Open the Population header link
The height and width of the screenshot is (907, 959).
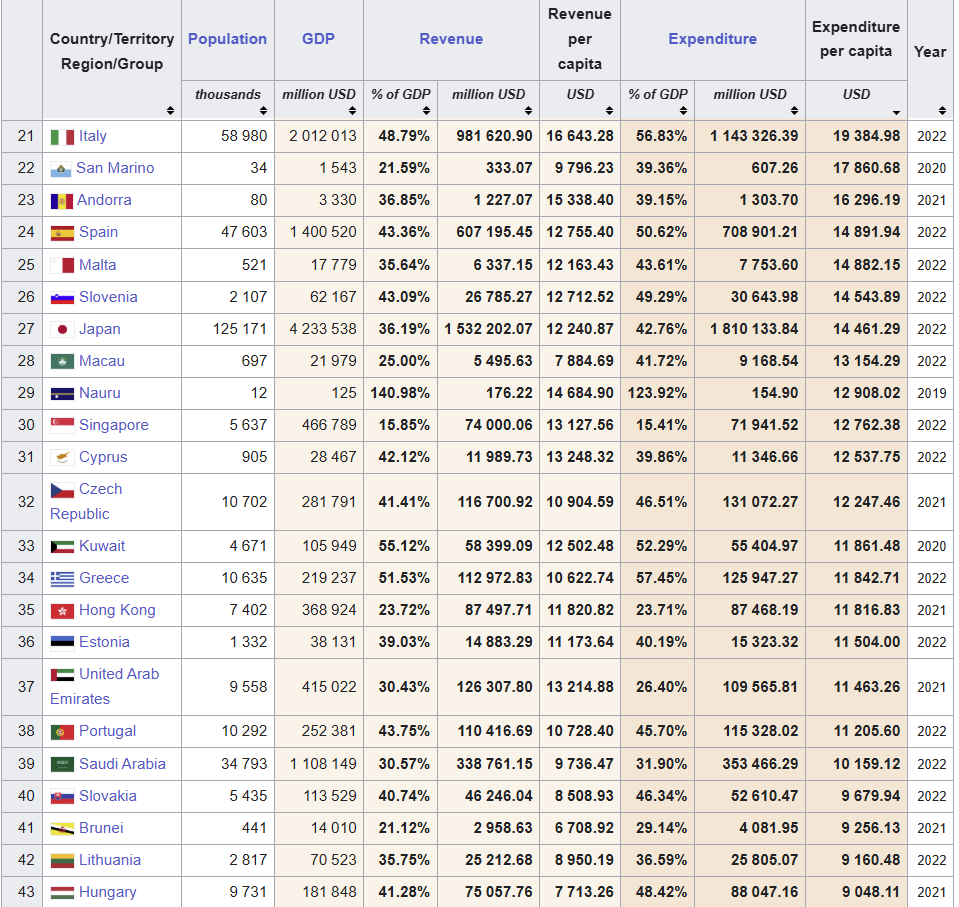[x=228, y=39]
